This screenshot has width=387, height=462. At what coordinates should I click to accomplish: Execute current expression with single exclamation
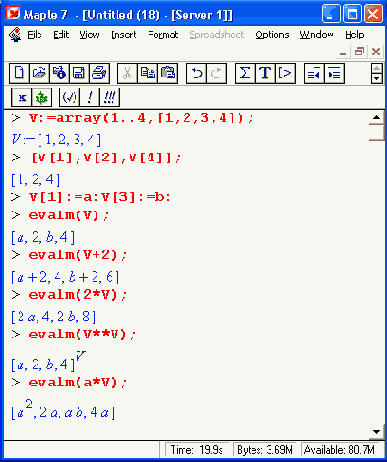[x=89, y=97]
